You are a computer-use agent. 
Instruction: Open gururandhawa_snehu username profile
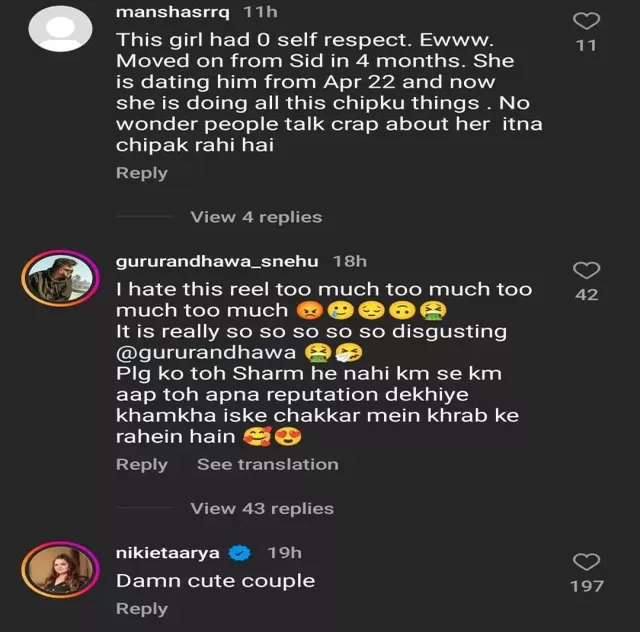coord(217,261)
